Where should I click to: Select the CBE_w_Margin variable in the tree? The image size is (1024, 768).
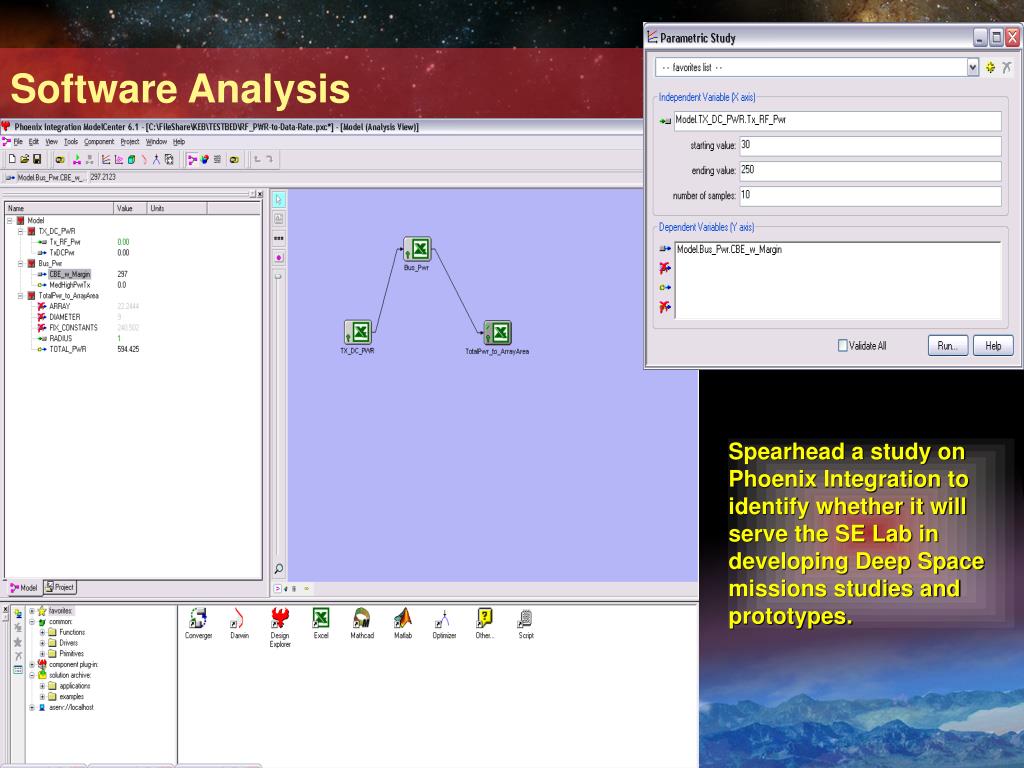(x=70, y=274)
